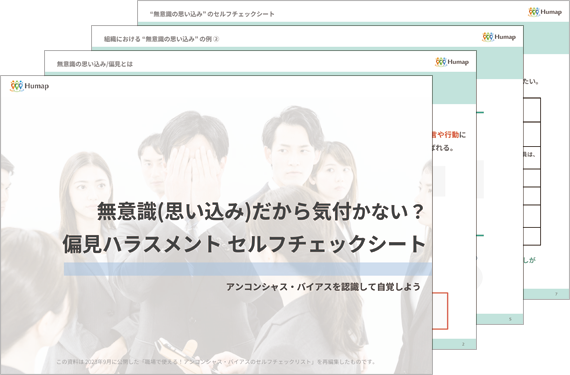Image resolution: width=570 pixels, height=375 pixels.
Task: Select the slide title 無意識の思い込み/偏見とは
Action: coord(95,64)
